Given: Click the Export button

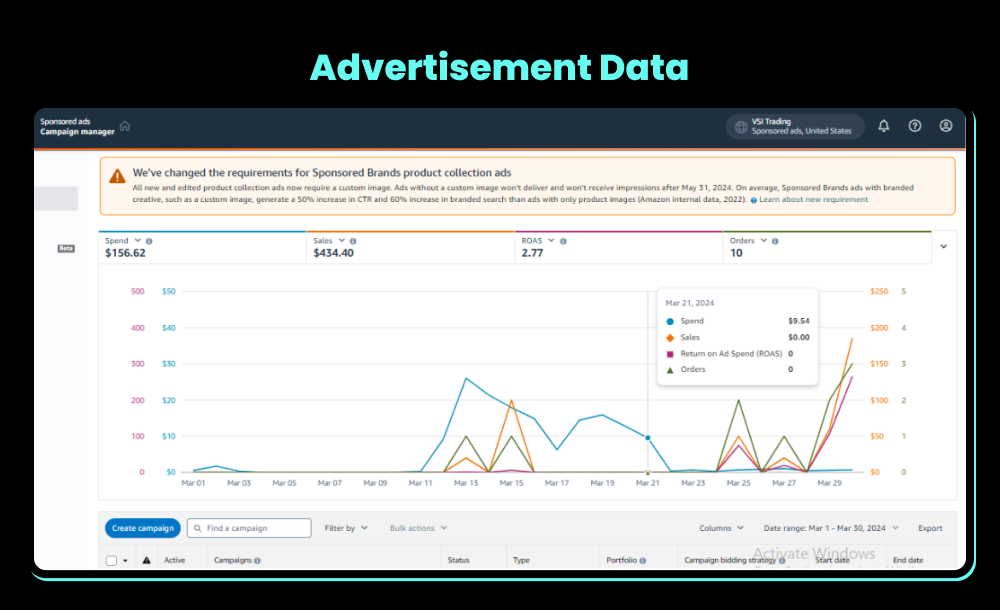Looking at the screenshot, I should pos(930,528).
